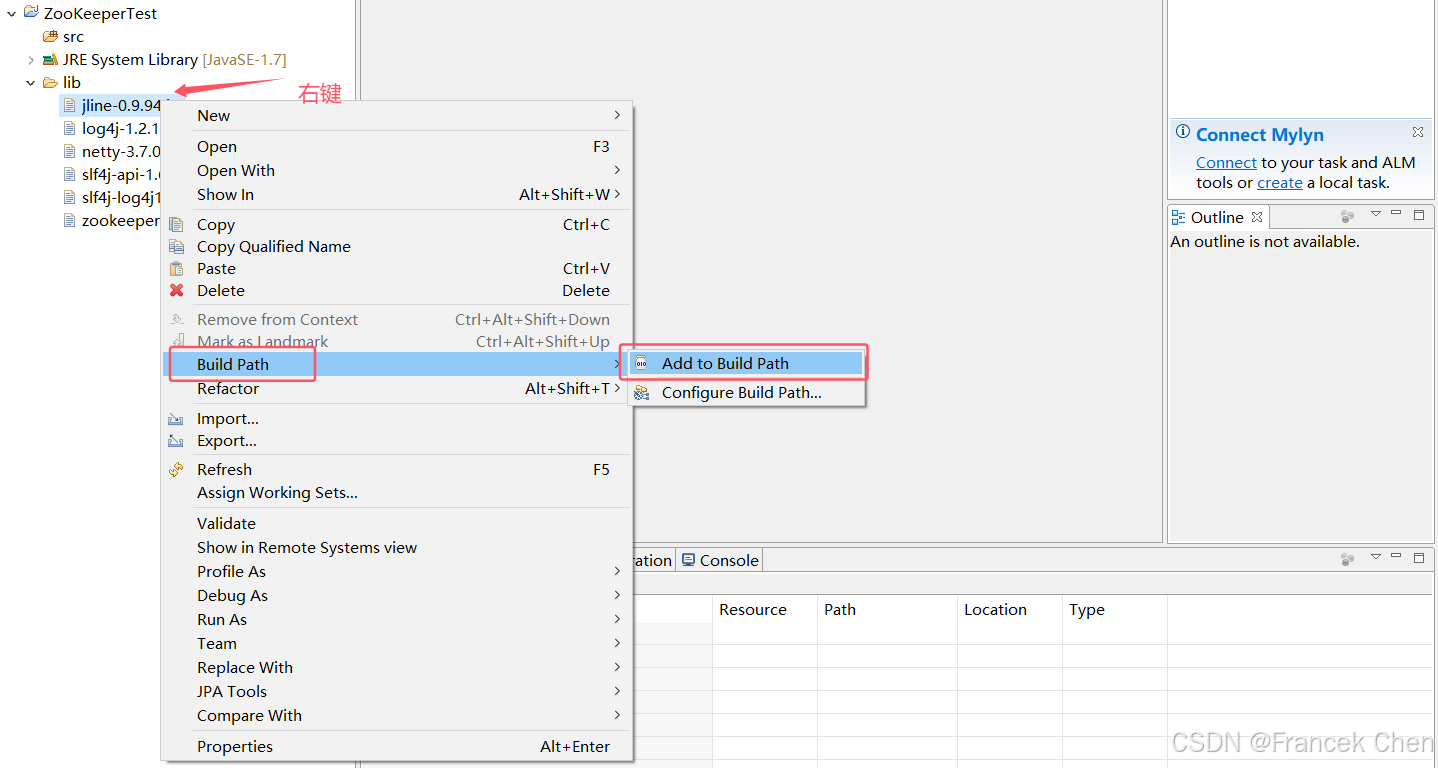The height and width of the screenshot is (768, 1438).
Task: Click the Paste clipboard icon
Action: 177,269
